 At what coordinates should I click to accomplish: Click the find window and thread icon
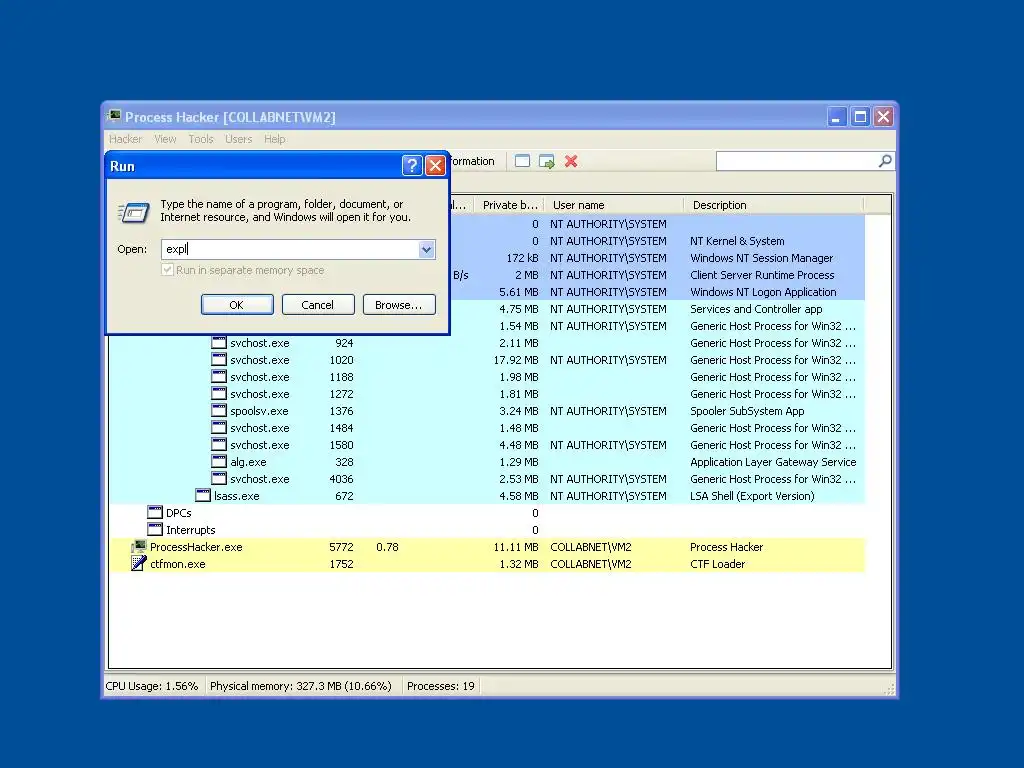tap(547, 161)
